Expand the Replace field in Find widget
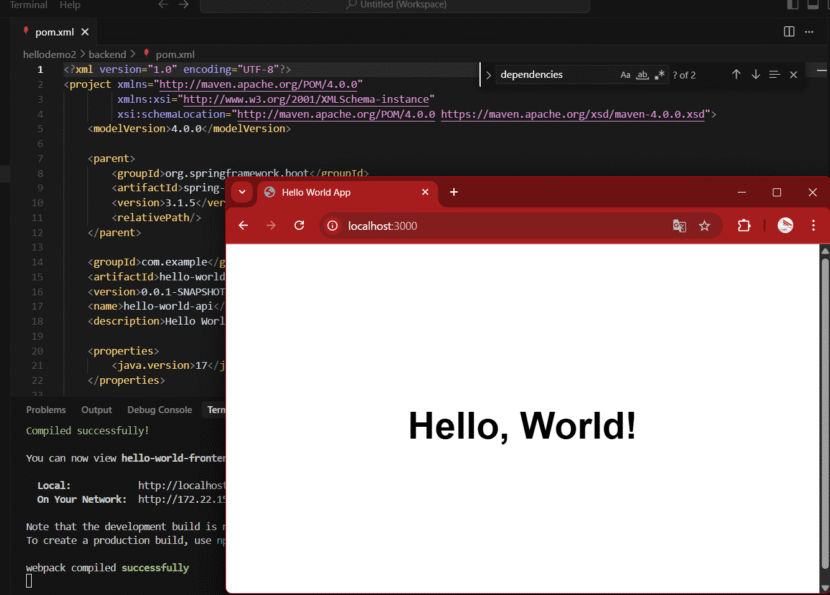 [x=489, y=75]
